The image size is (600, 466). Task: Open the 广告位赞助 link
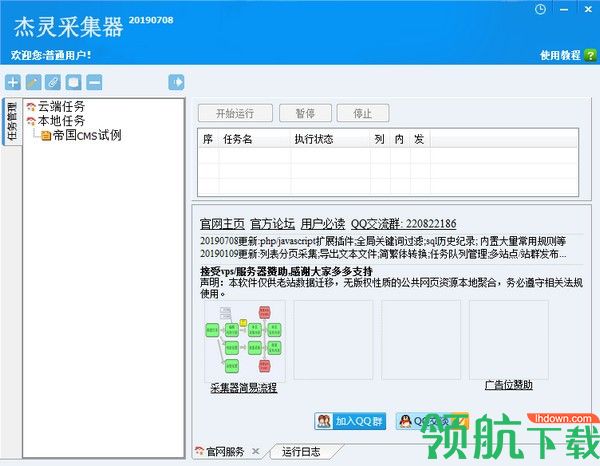click(509, 385)
